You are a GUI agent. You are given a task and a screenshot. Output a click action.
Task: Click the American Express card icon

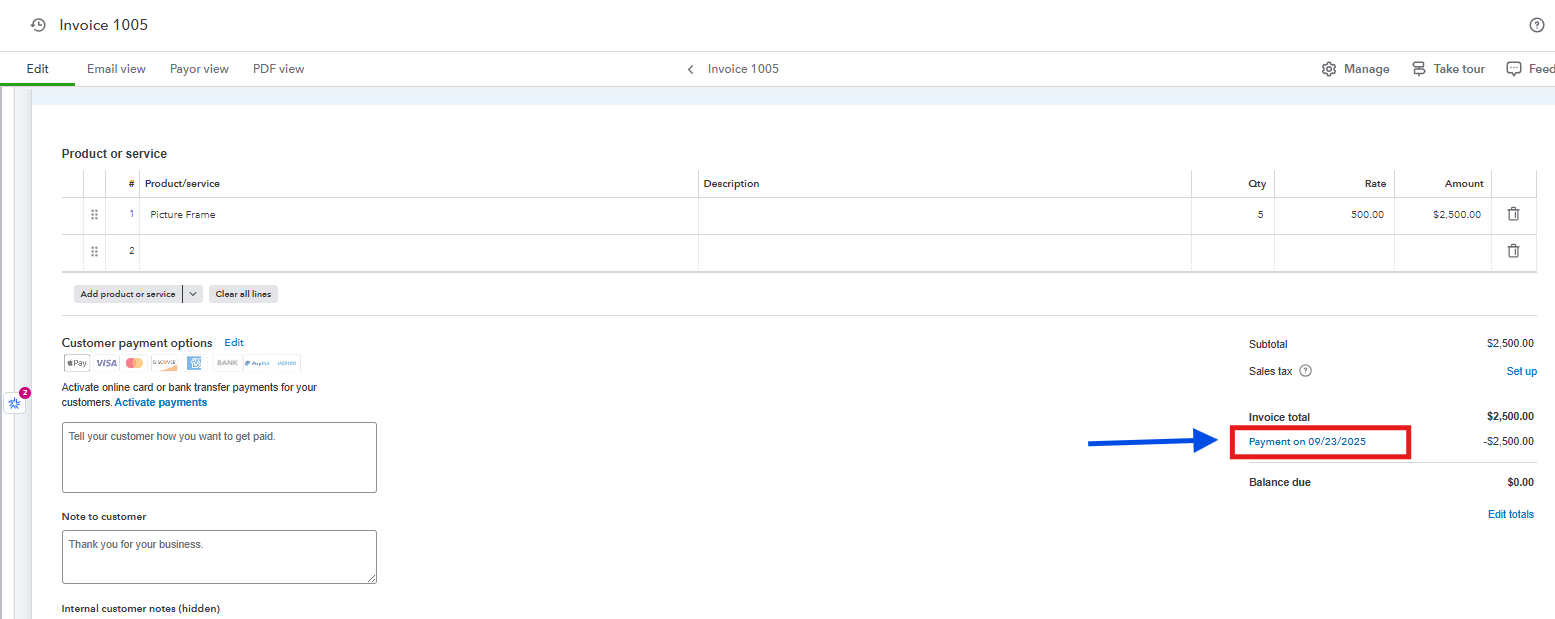[194, 363]
